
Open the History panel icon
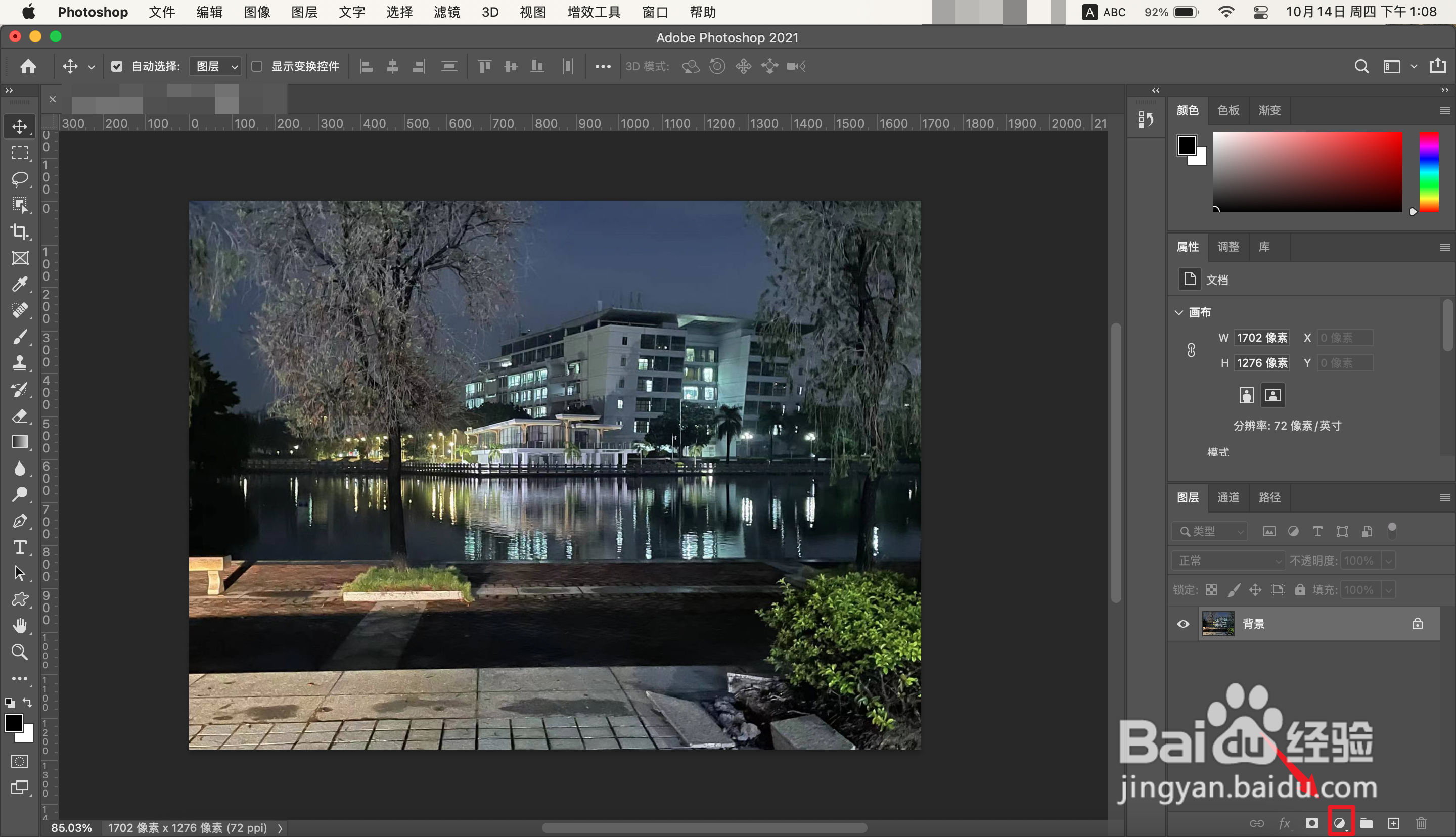coord(1146,120)
